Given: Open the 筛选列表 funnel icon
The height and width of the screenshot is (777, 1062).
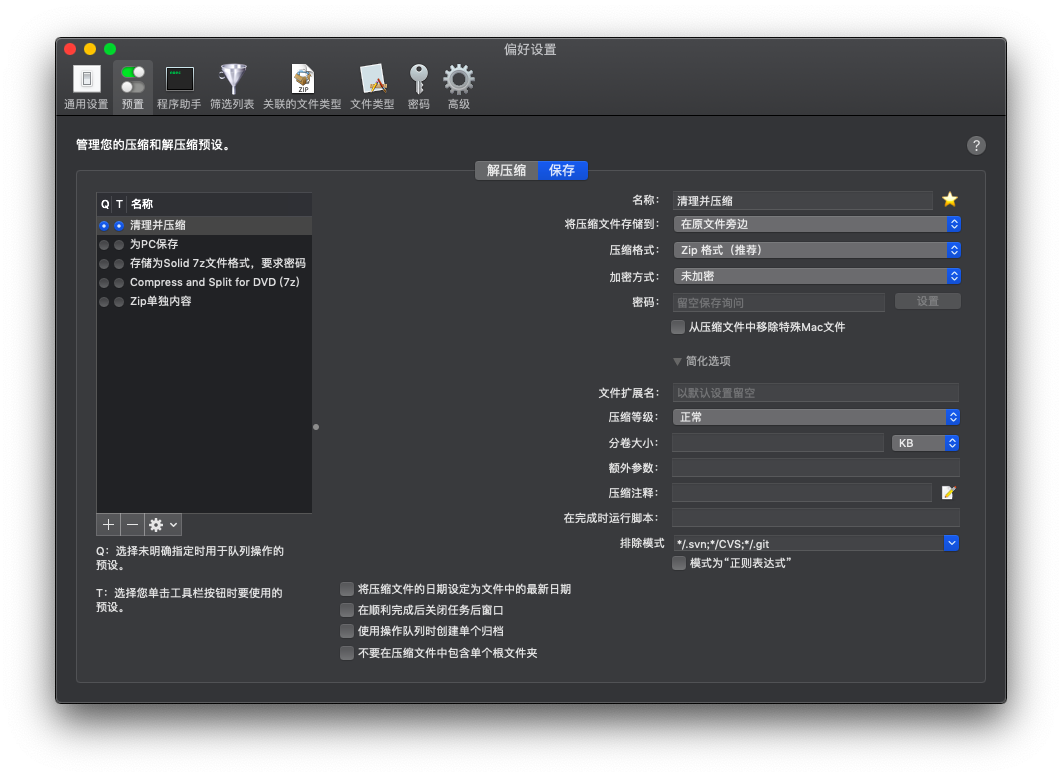Looking at the screenshot, I should click(232, 80).
